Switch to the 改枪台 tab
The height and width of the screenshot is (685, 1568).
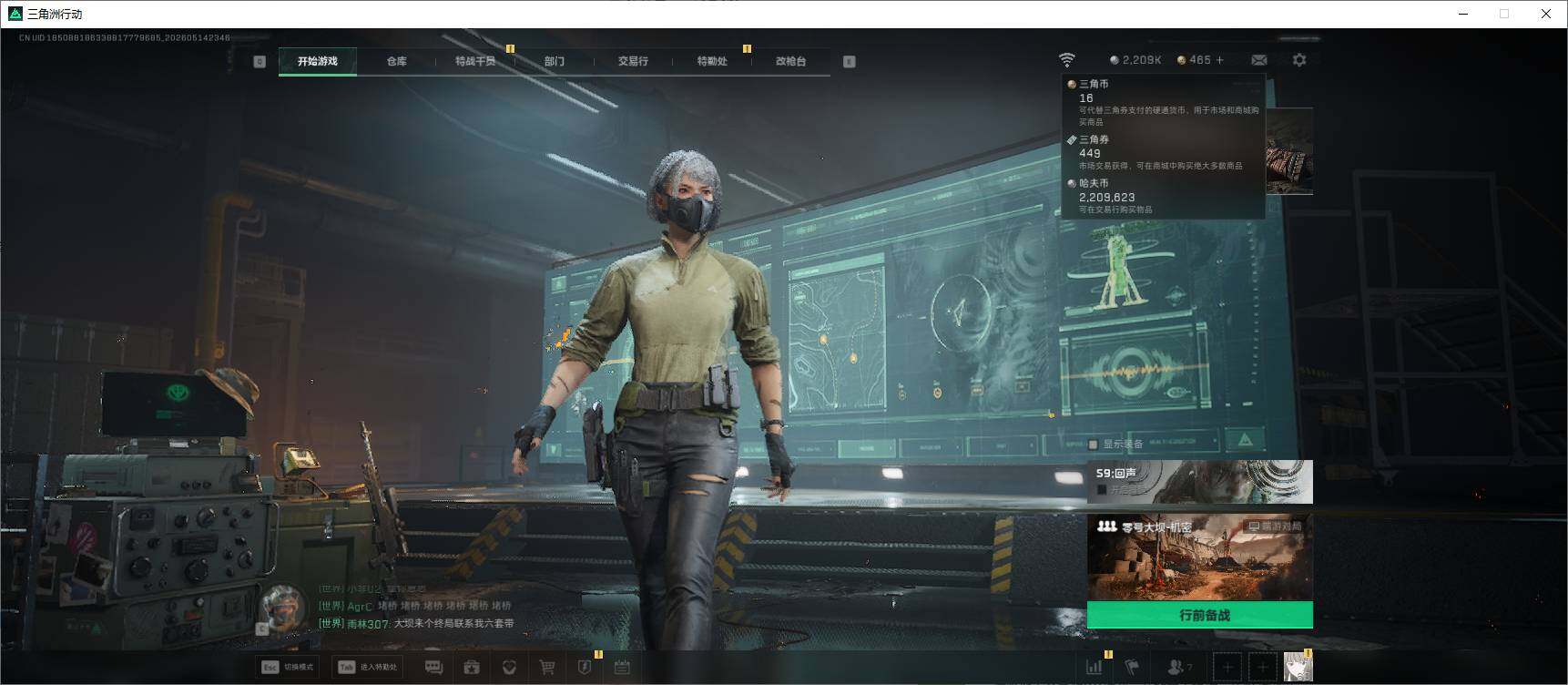[x=790, y=61]
